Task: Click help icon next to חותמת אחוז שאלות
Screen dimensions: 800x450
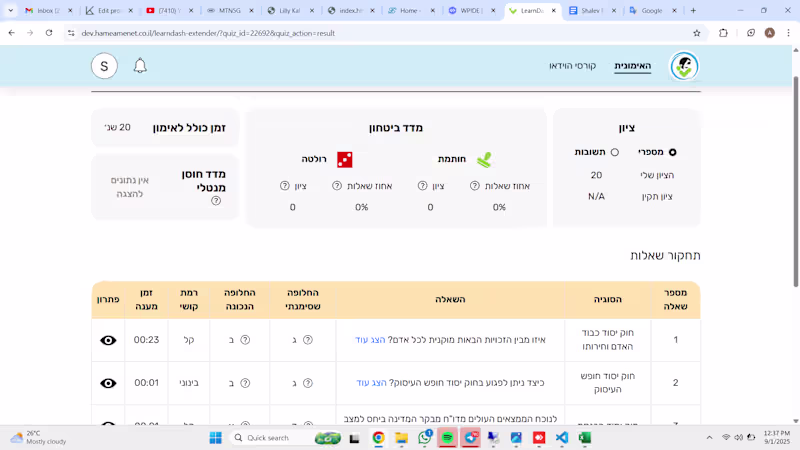Action: point(474,186)
